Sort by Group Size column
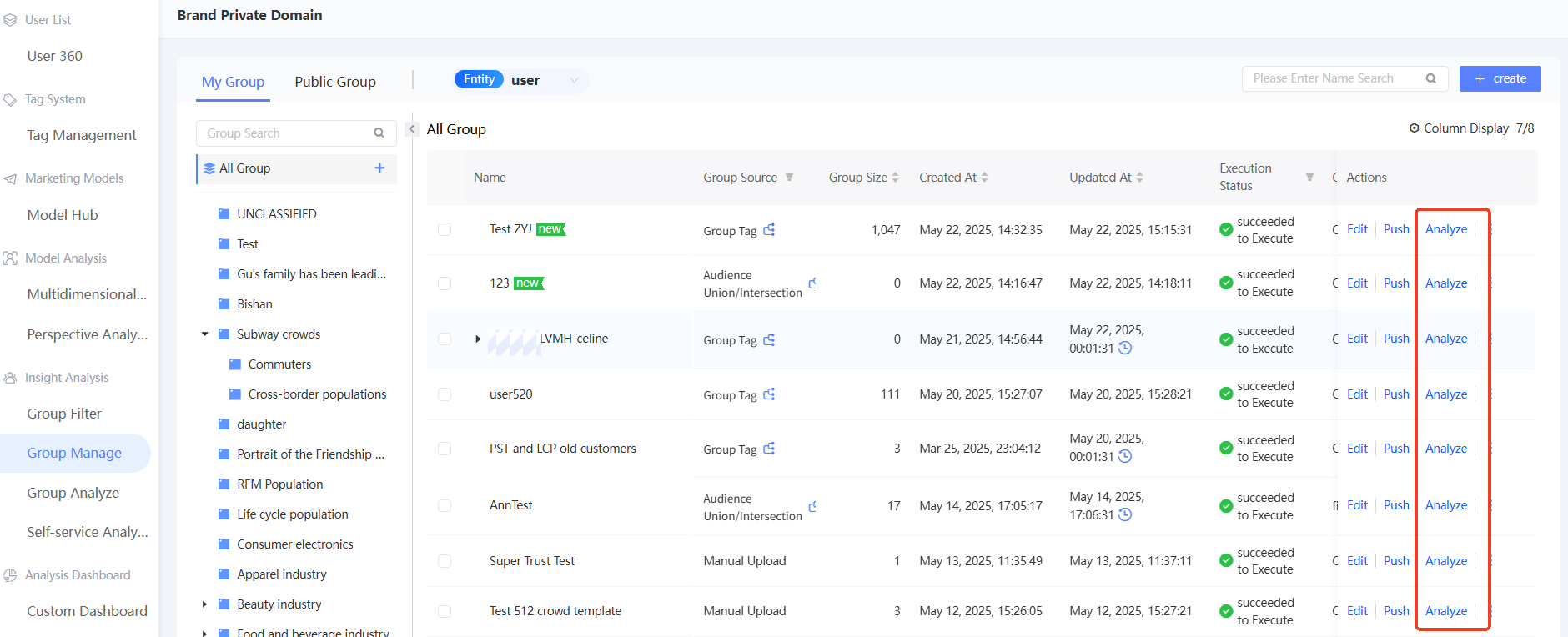This screenshot has height=637, width=1568. [x=895, y=178]
